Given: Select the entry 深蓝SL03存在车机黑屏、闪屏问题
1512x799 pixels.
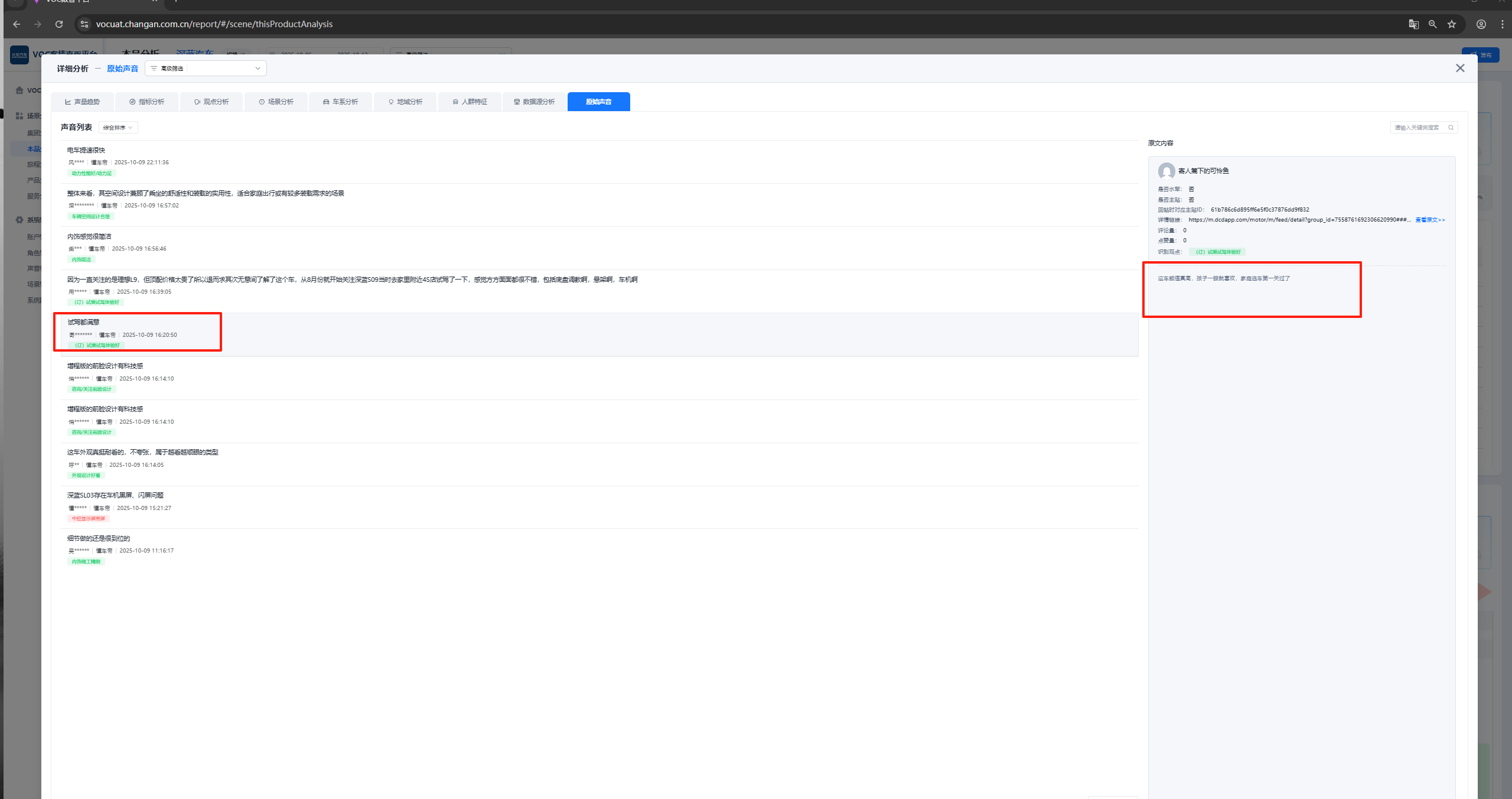Looking at the screenshot, I should pyautogui.click(x=115, y=495).
